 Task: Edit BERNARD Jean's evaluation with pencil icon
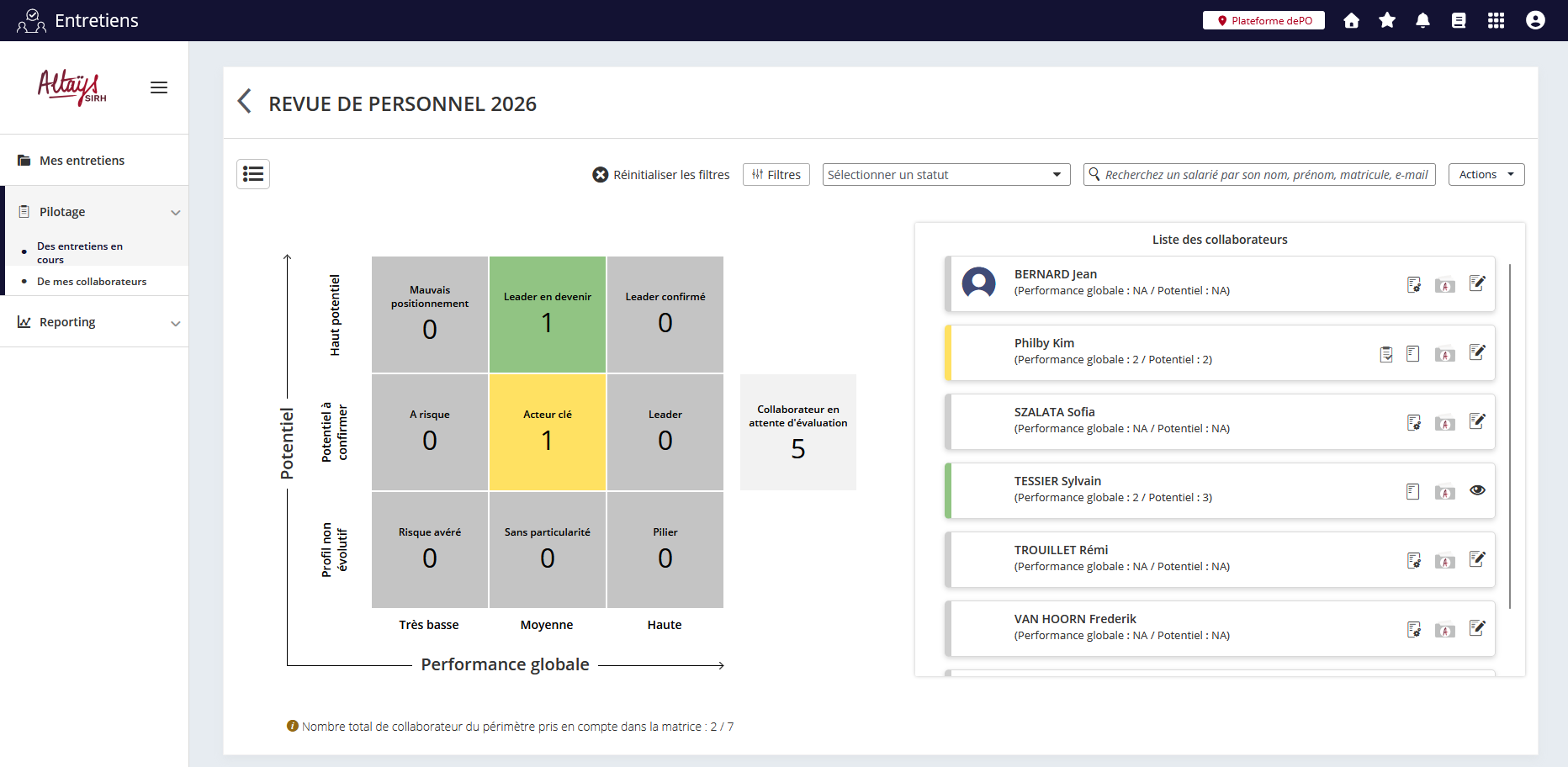coord(1477,283)
